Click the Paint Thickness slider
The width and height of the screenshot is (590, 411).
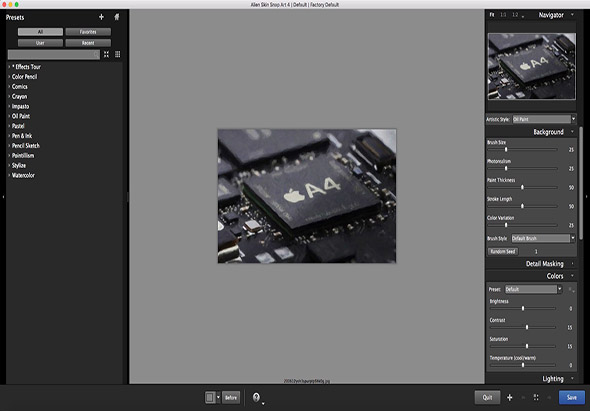[522, 187]
